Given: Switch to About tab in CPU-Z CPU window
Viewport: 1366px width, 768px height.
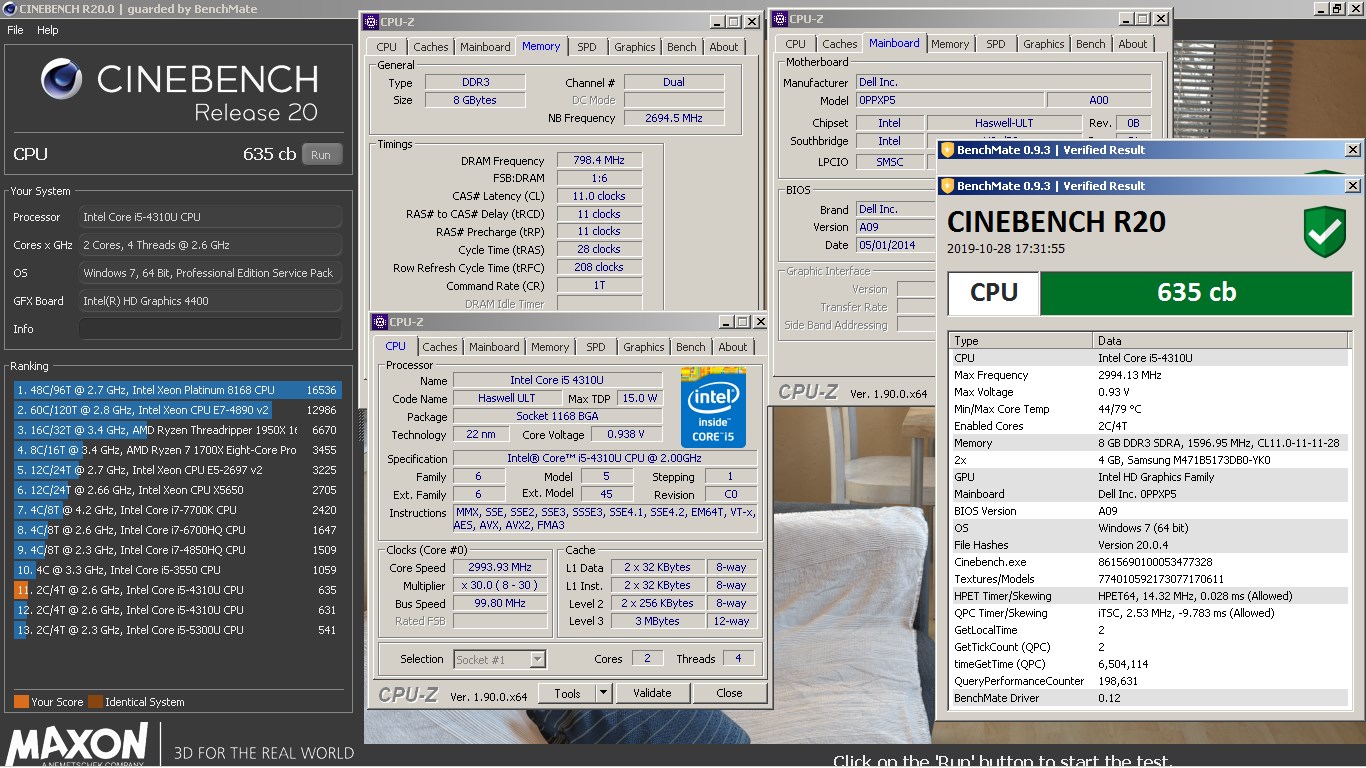Looking at the screenshot, I should 733,347.
